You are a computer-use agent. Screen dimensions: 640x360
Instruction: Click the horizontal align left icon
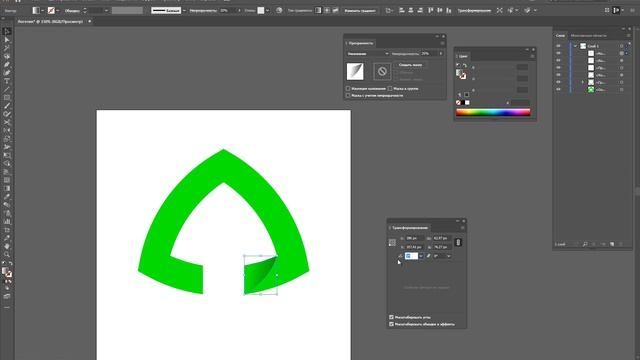tap(402, 10)
